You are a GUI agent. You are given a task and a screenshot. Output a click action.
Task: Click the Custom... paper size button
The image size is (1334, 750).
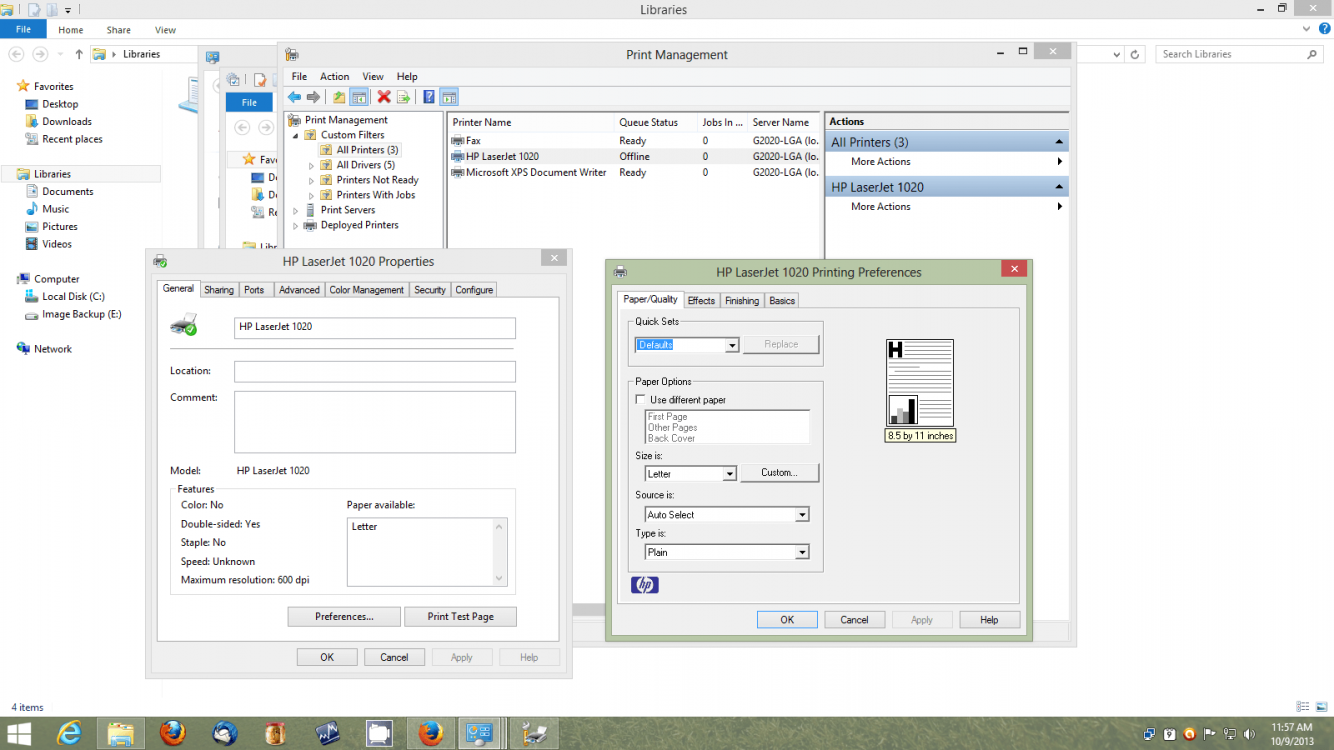pyautogui.click(x=779, y=473)
